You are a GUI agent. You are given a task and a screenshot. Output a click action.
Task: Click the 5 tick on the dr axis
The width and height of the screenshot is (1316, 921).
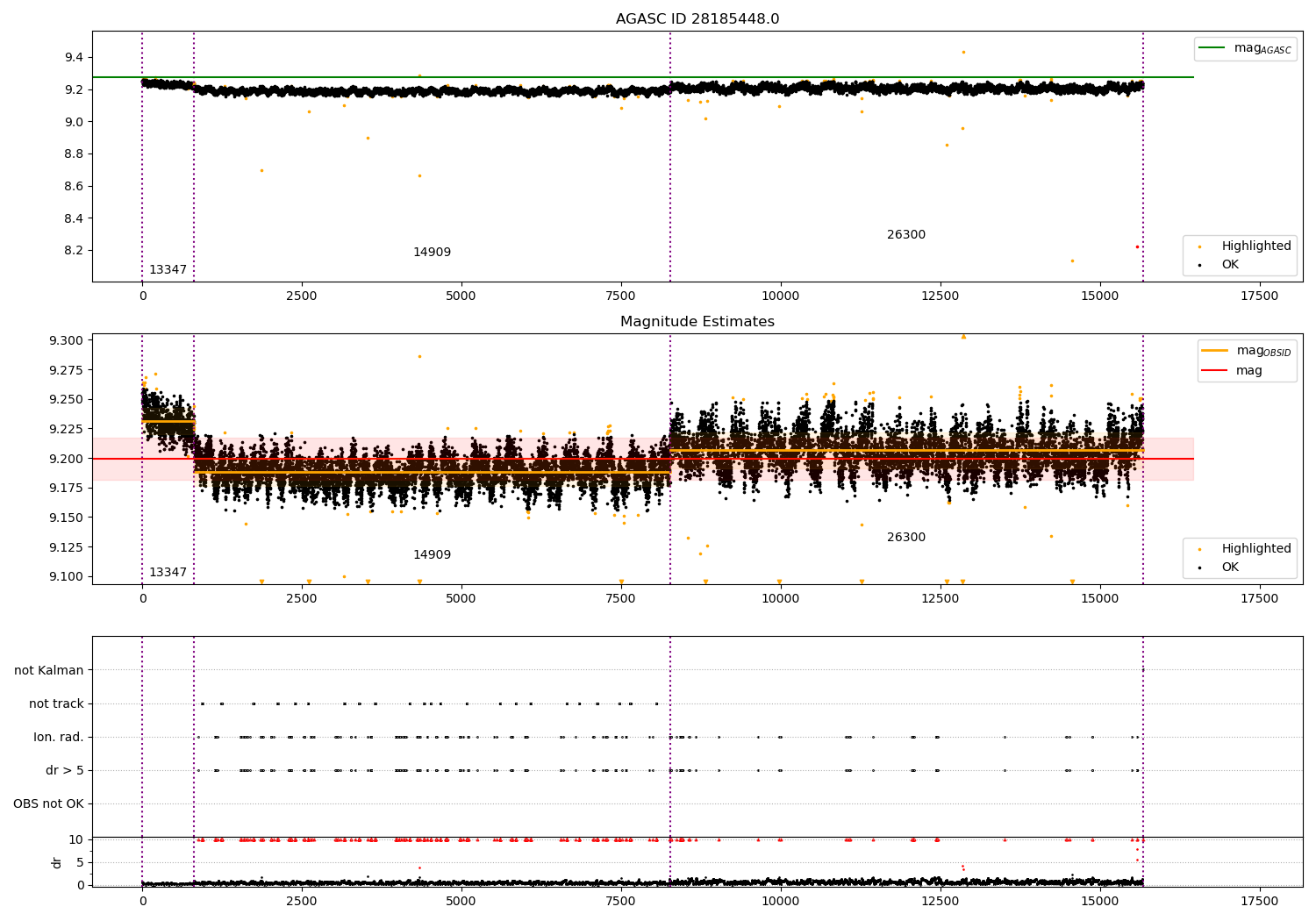81,863
